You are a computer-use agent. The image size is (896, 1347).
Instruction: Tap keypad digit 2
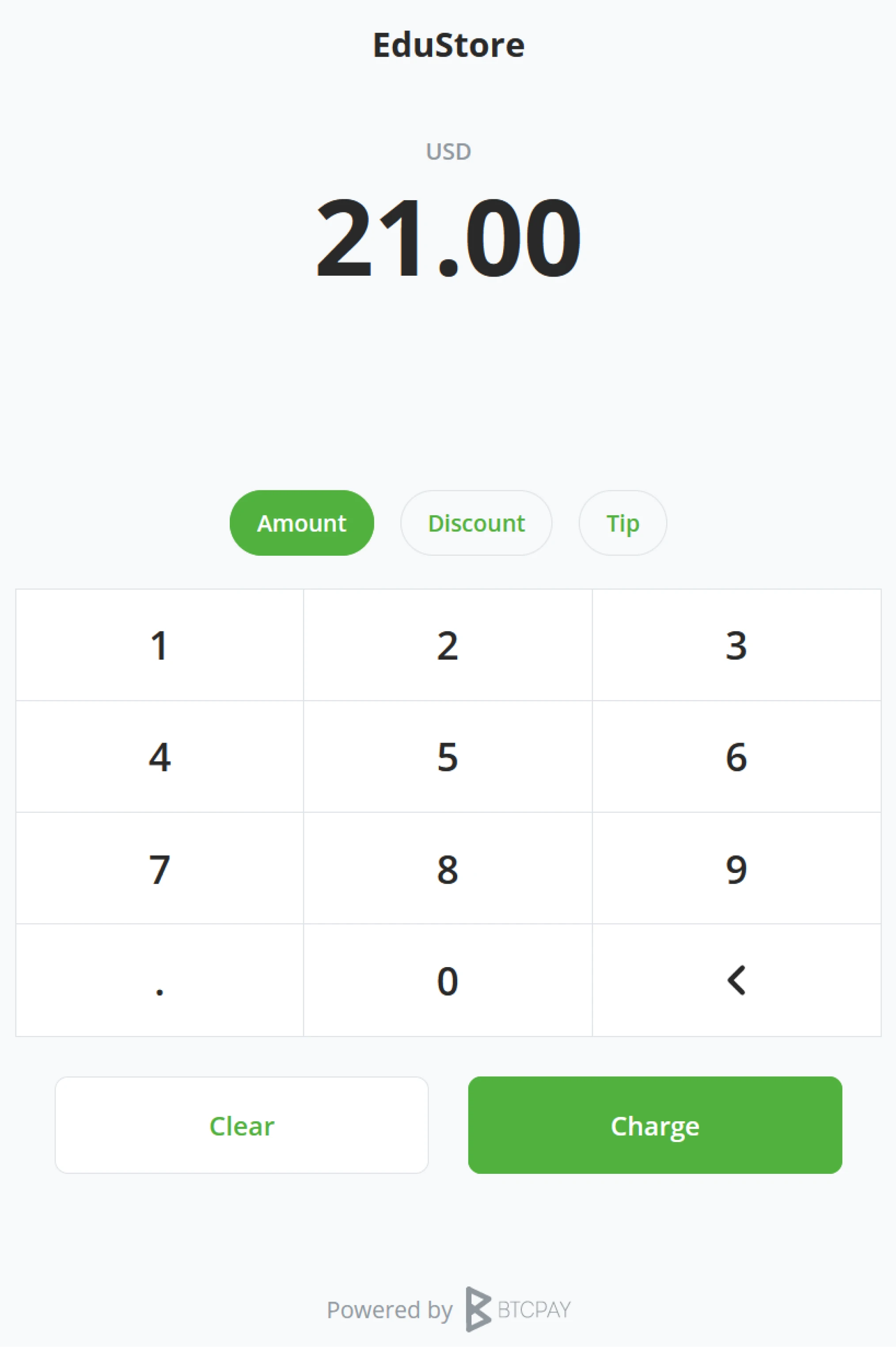[448, 645]
